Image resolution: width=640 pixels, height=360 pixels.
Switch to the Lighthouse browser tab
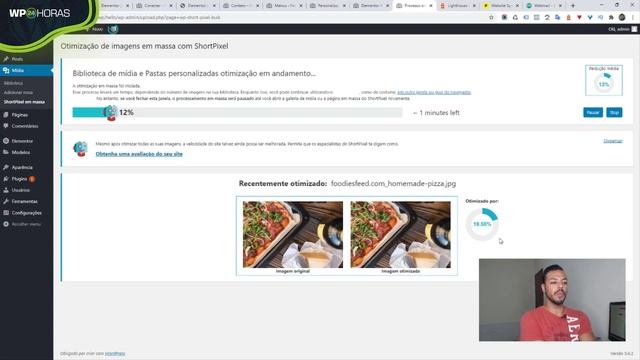457,6
